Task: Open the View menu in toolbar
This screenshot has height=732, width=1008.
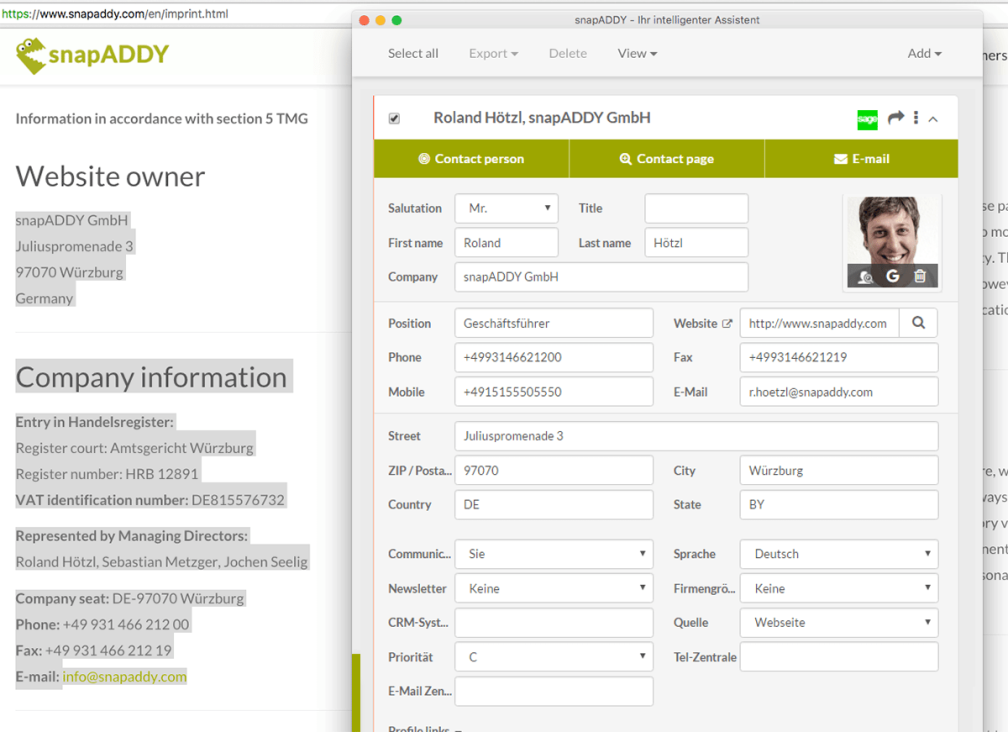Action: (637, 54)
